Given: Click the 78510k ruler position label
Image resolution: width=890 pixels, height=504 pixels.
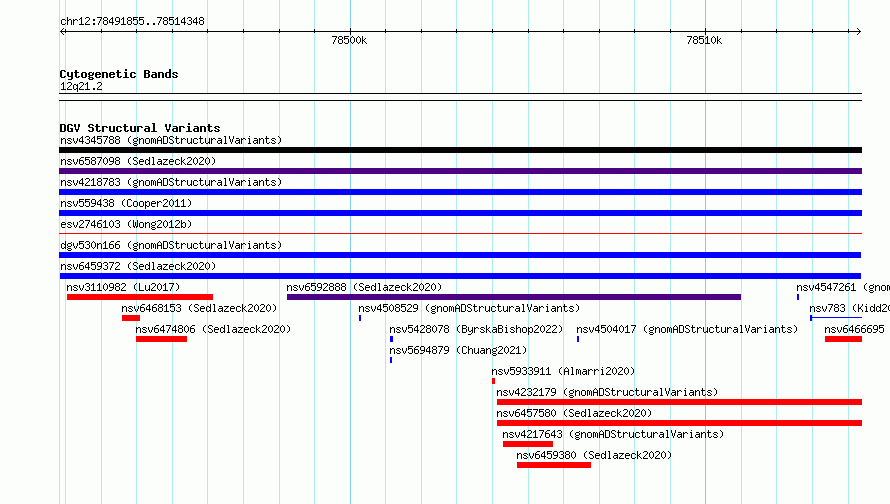Looking at the screenshot, I should 704,40.
